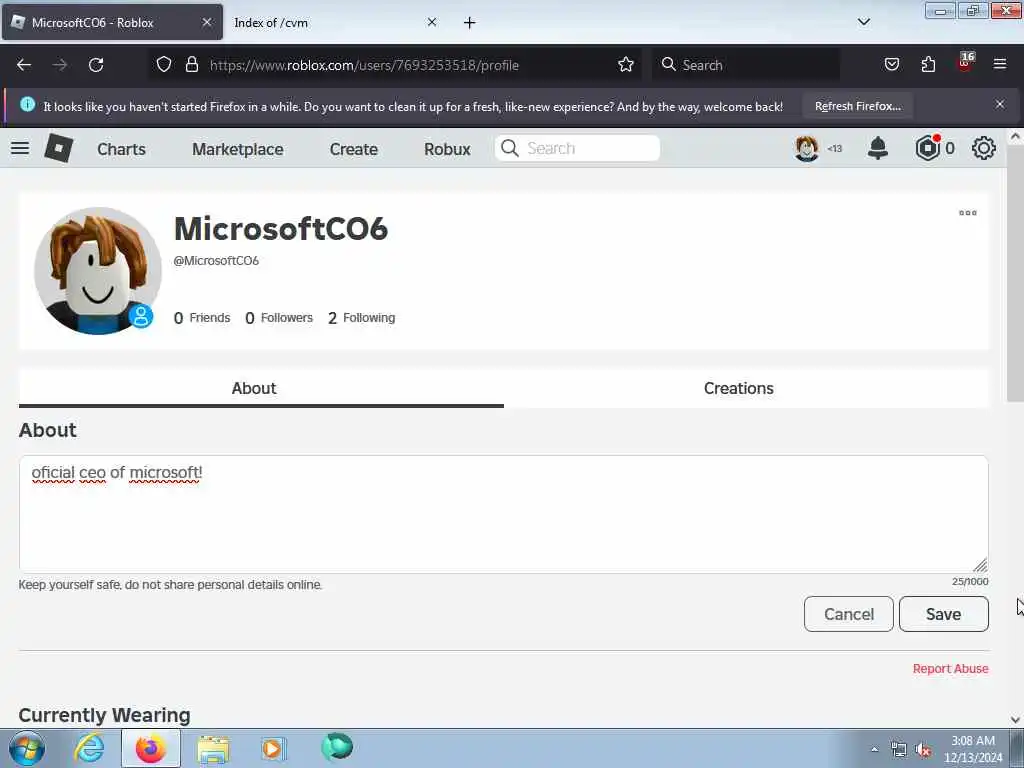Close the Index of /cvm tab
This screenshot has width=1024, height=768.
click(432, 22)
